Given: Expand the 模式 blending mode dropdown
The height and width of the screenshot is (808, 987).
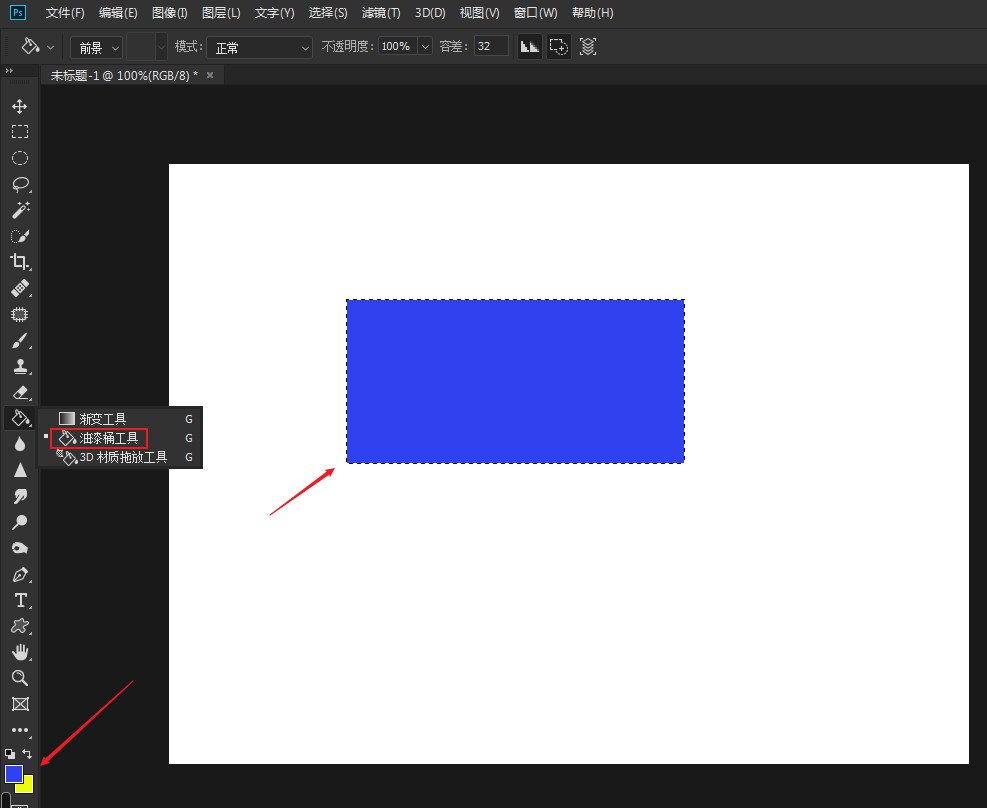Looking at the screenshot, I should click(258, 47).
